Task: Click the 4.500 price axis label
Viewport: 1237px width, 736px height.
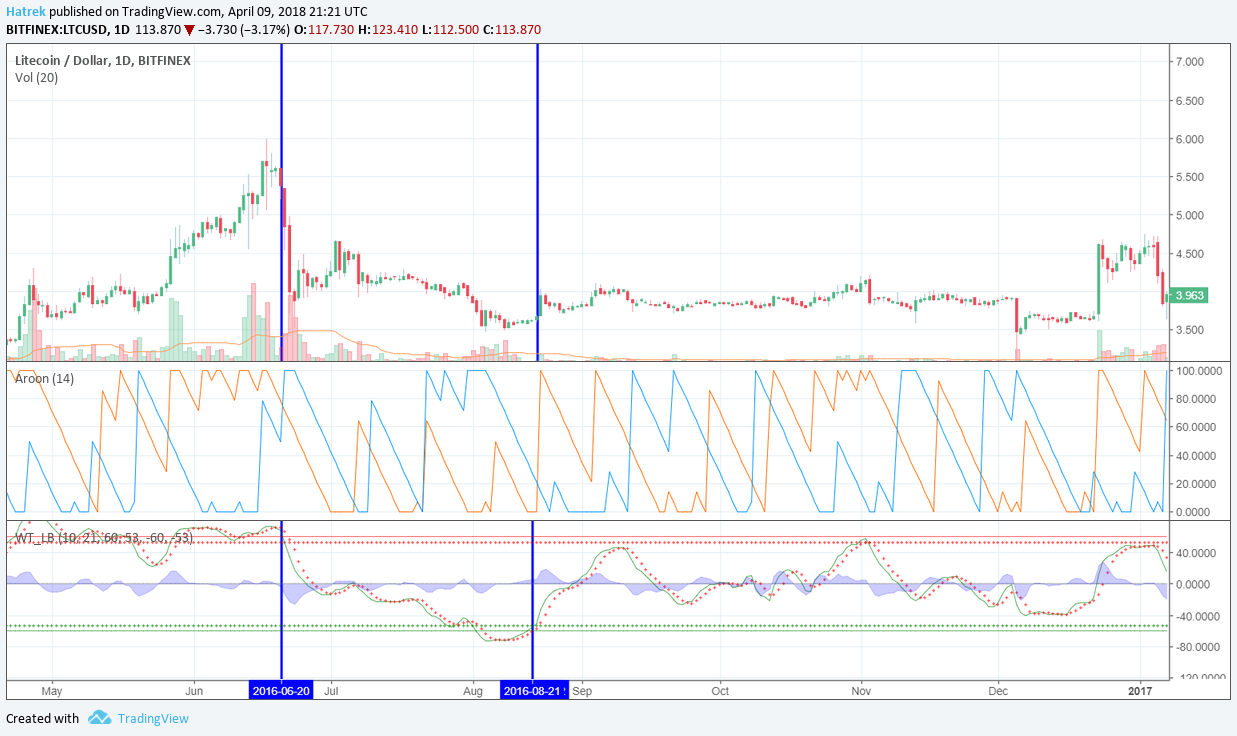Action: pyautogui.click(x=1189, y=254)
